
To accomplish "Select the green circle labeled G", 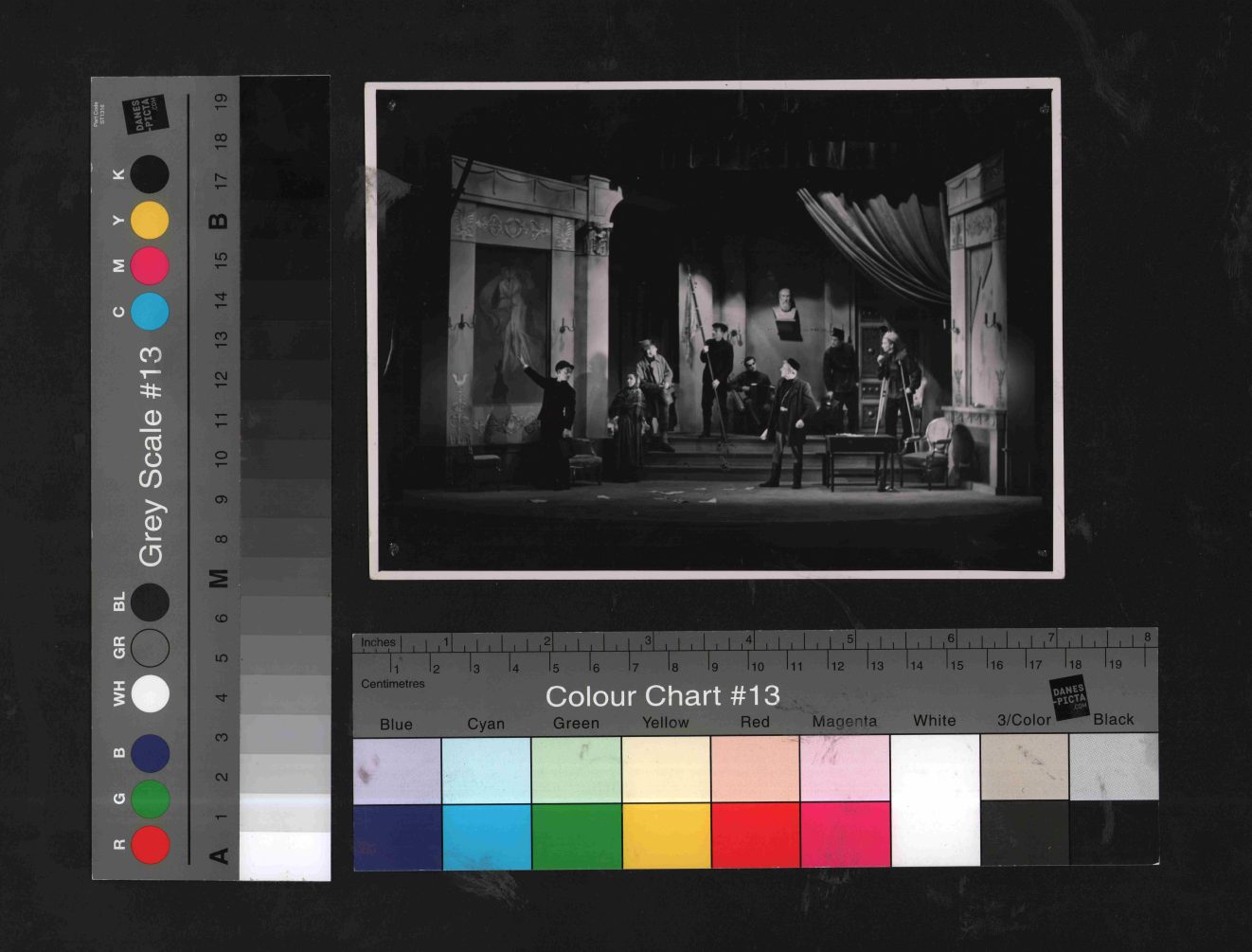I will 150,799.
